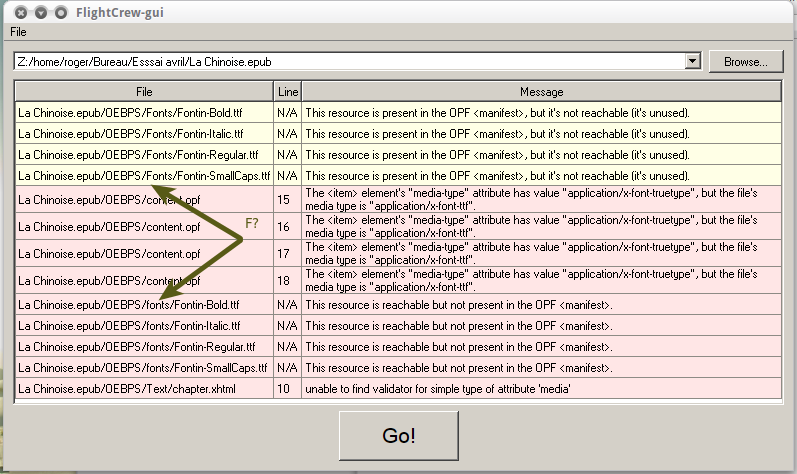Click the Browse... button
The image size is (797, 474).
746,62
